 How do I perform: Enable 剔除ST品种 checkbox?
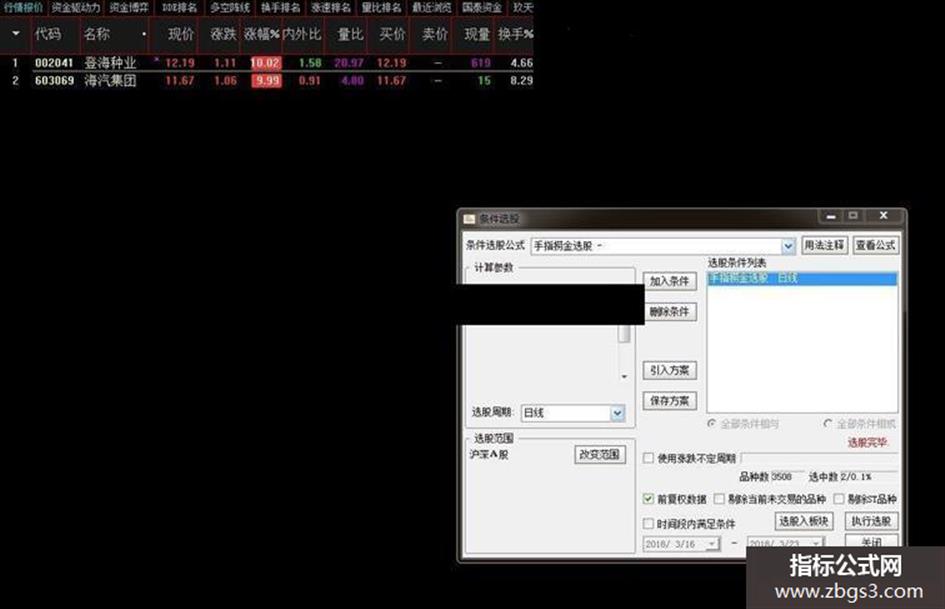(839, 499)
